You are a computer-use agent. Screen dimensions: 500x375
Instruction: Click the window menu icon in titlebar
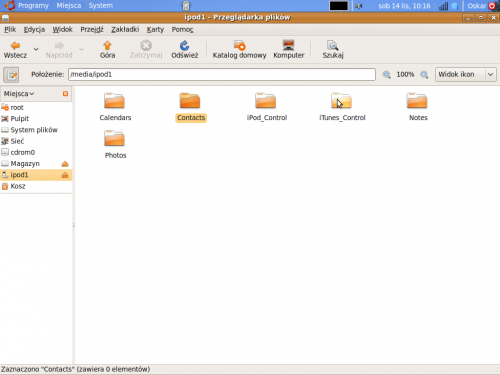click(x=5, y=18)
